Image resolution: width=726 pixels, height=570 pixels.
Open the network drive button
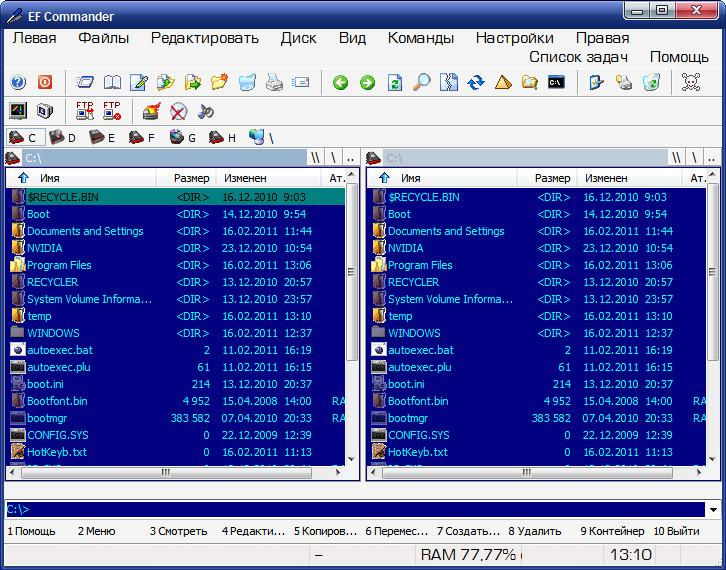click(x=262, y=138)
